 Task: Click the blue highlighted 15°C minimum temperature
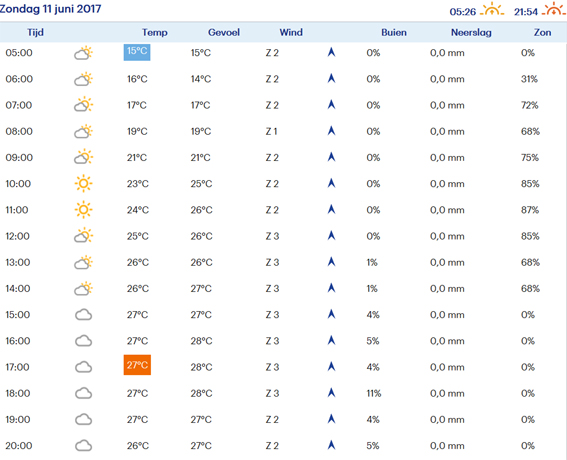pos(137,52)
